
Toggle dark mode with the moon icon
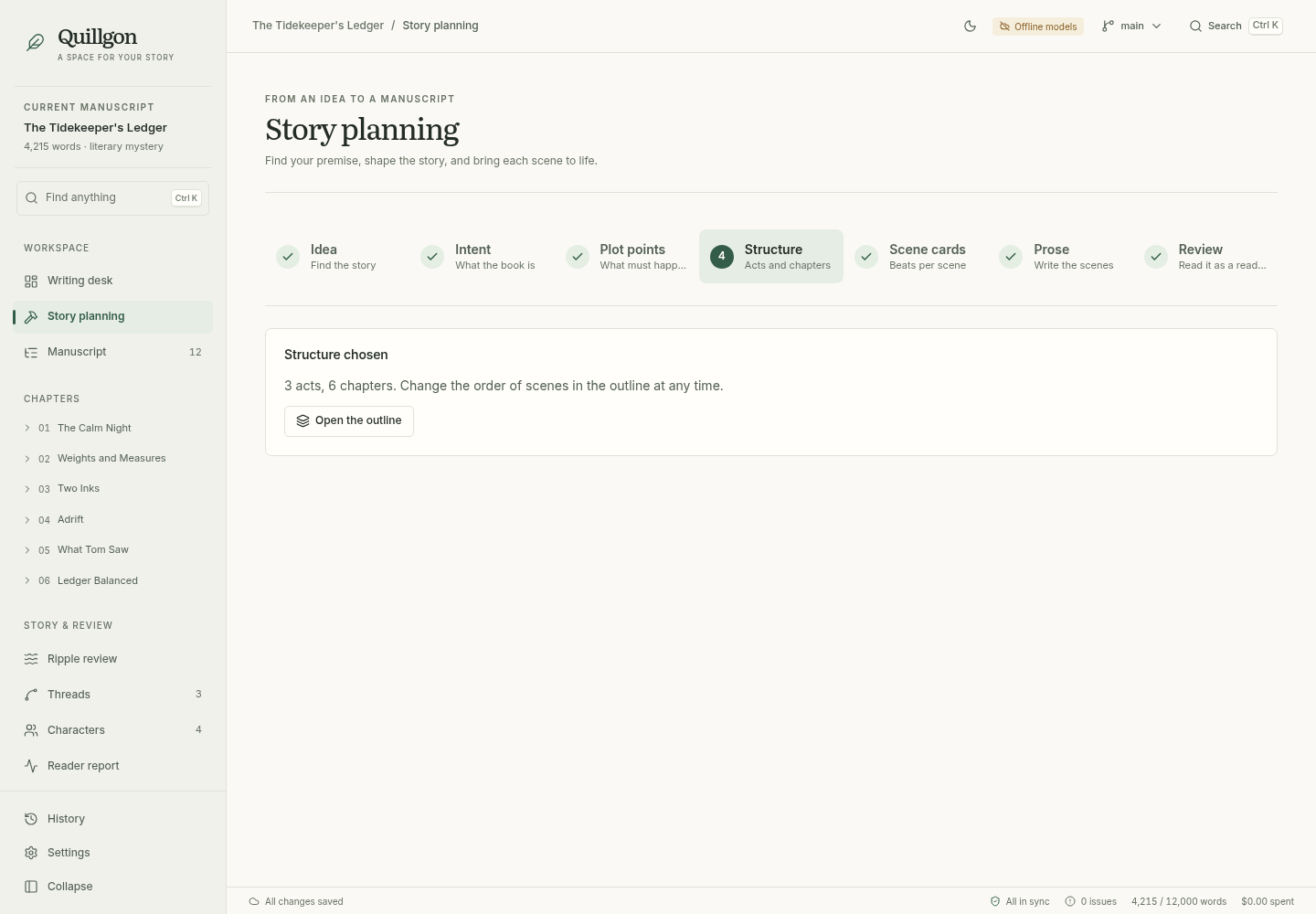[971, 27]
